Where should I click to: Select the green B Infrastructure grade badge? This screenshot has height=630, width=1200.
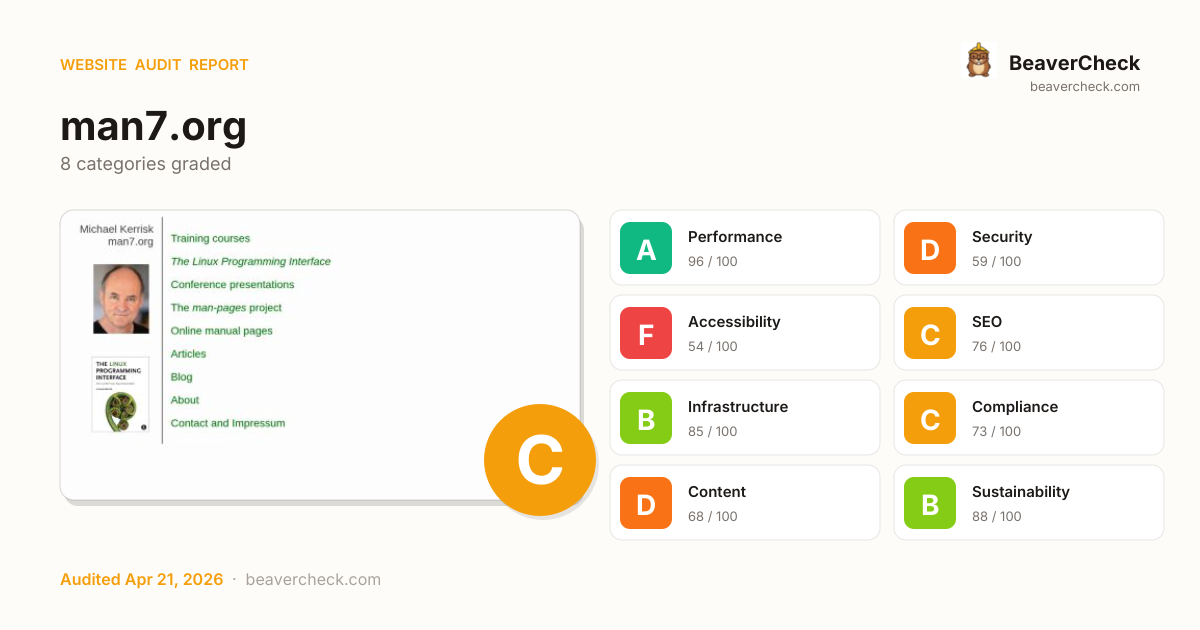(x=646, y=418)
